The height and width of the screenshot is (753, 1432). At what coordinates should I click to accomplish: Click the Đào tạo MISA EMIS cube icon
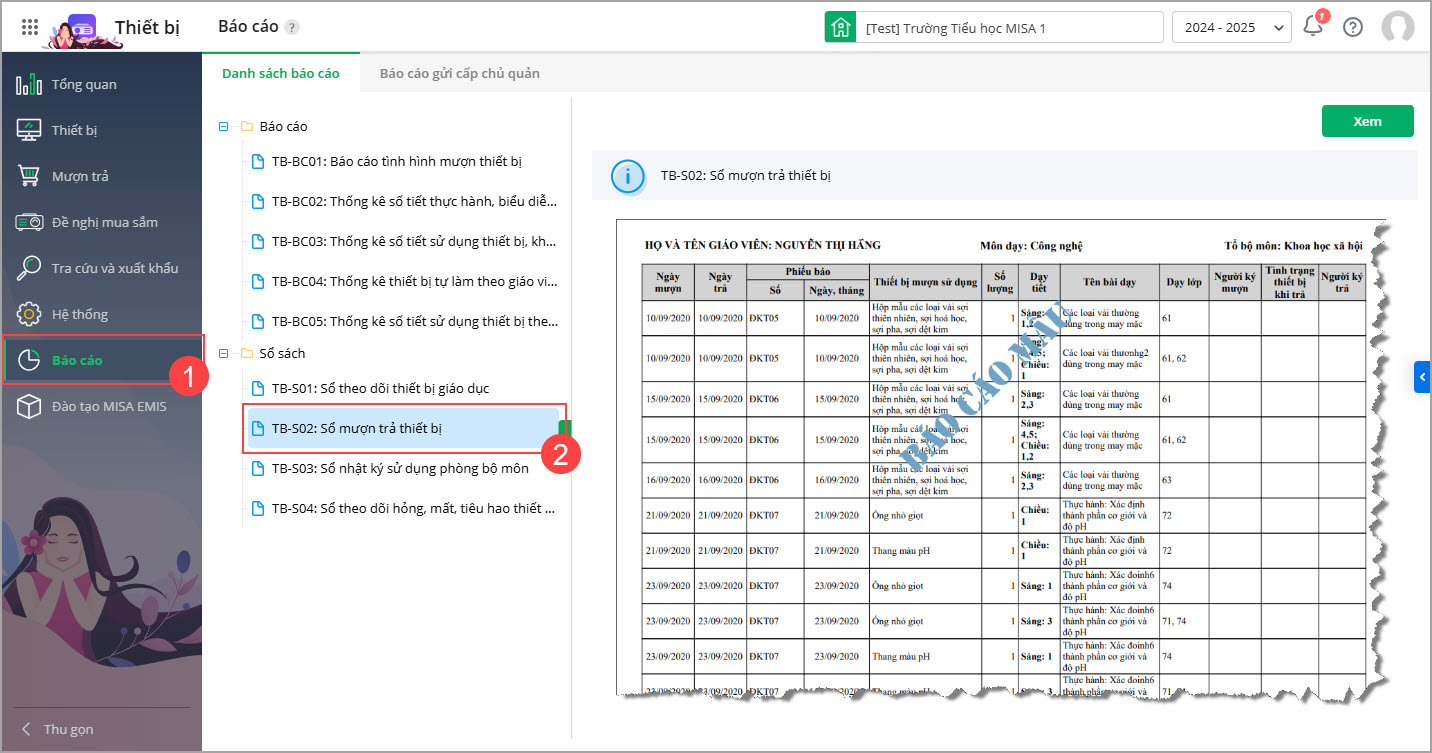[29, 406]
